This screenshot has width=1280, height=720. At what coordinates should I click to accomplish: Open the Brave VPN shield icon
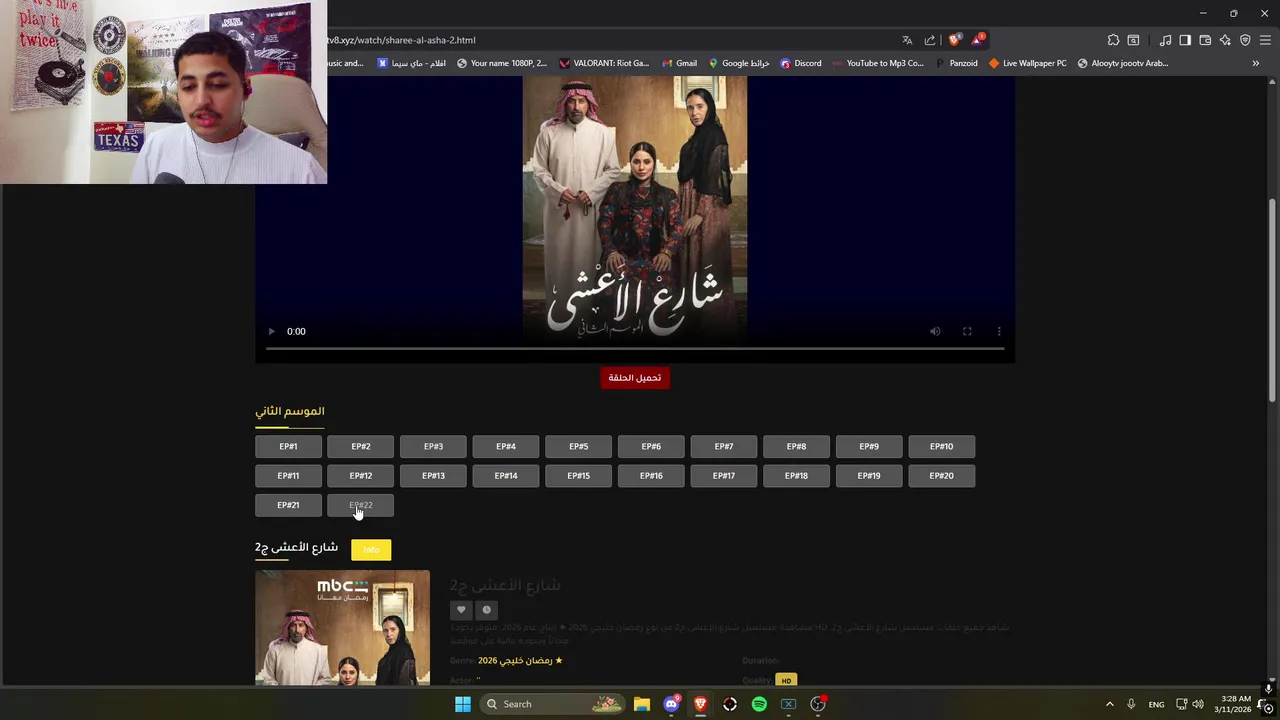coord(1245,40)
